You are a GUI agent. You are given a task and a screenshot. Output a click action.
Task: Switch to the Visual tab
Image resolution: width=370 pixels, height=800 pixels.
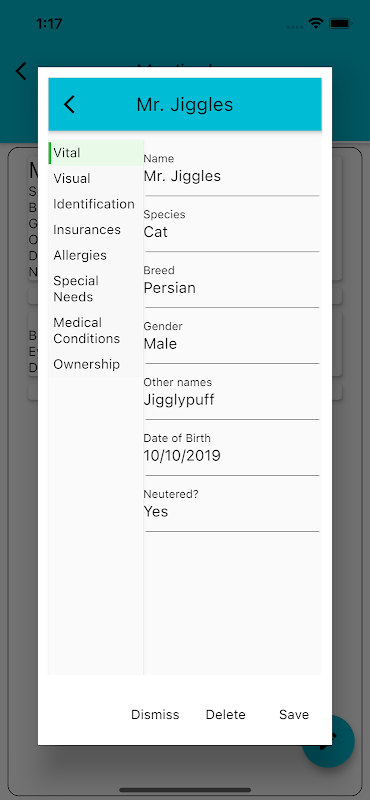[x=96, y=179]
